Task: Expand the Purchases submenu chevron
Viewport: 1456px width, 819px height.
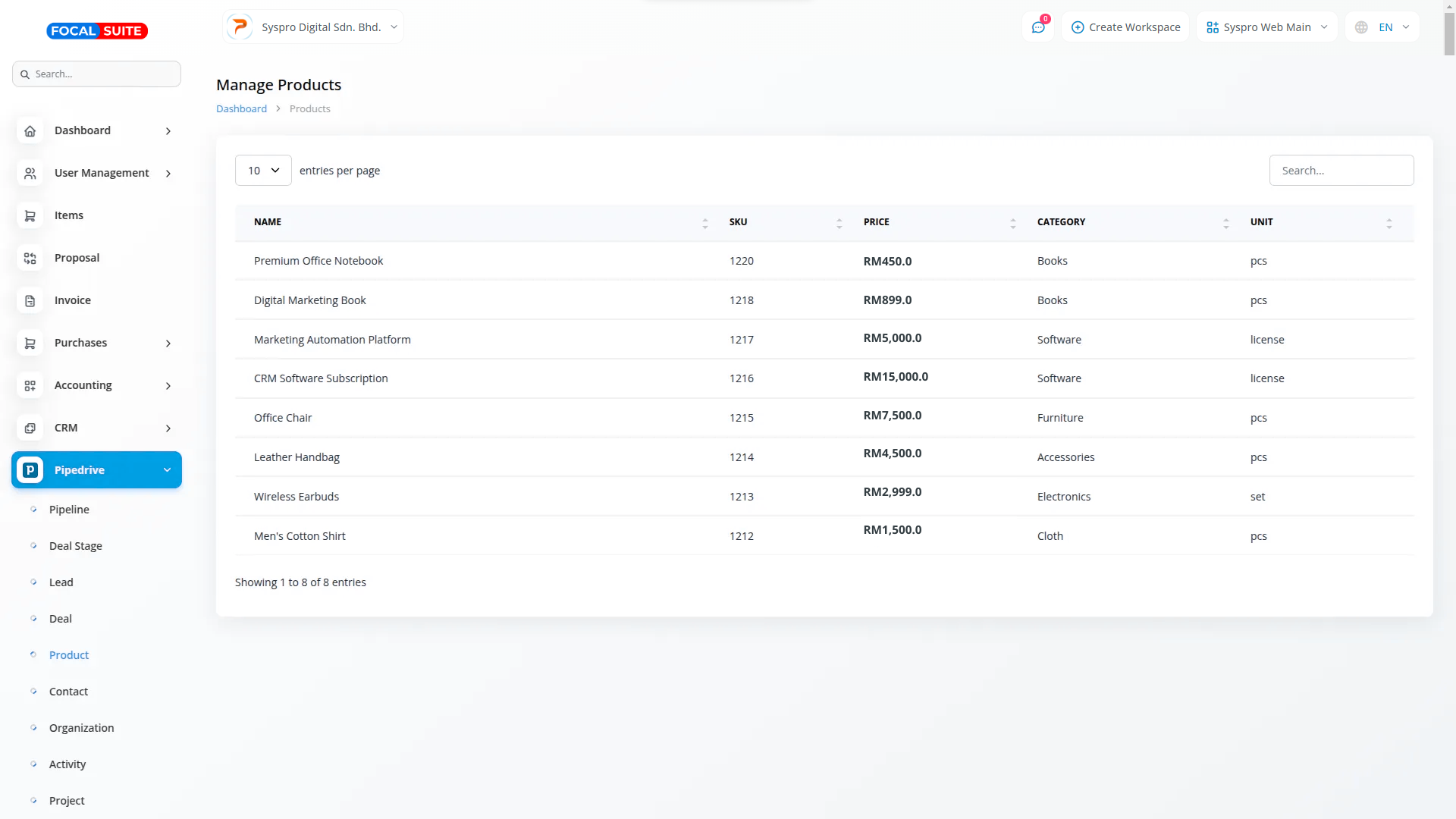Action: [x=168, y=344]
